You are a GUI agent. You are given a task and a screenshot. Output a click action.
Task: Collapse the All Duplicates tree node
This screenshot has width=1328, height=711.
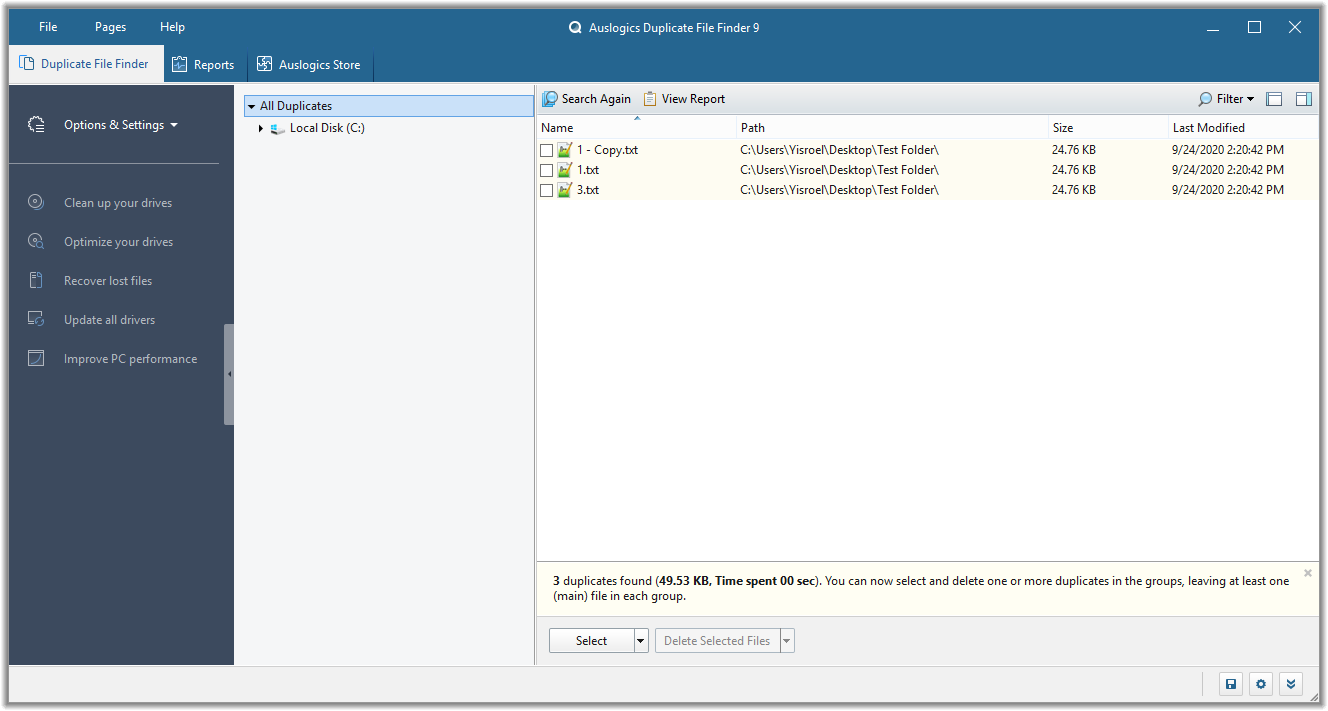(252, 106)
